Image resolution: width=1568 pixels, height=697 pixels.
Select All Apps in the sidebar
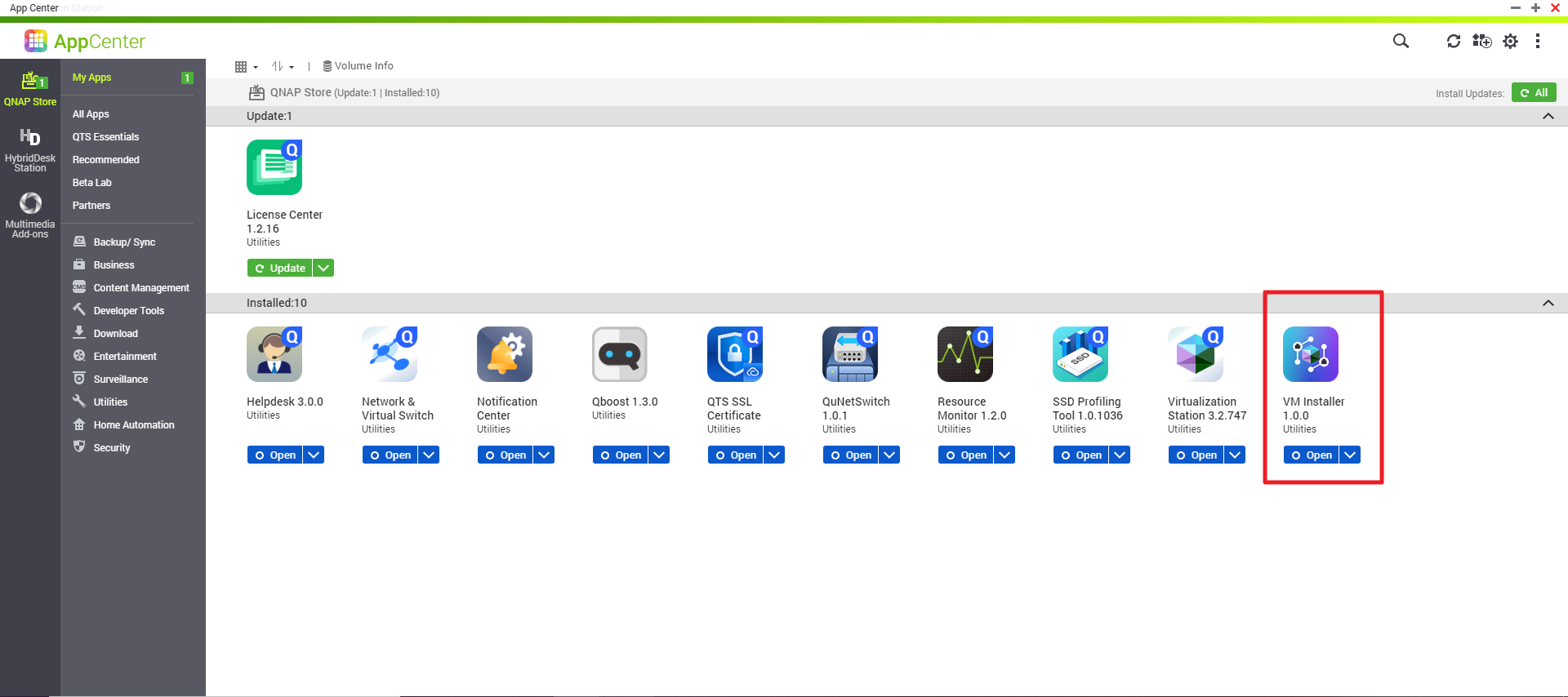91,114
